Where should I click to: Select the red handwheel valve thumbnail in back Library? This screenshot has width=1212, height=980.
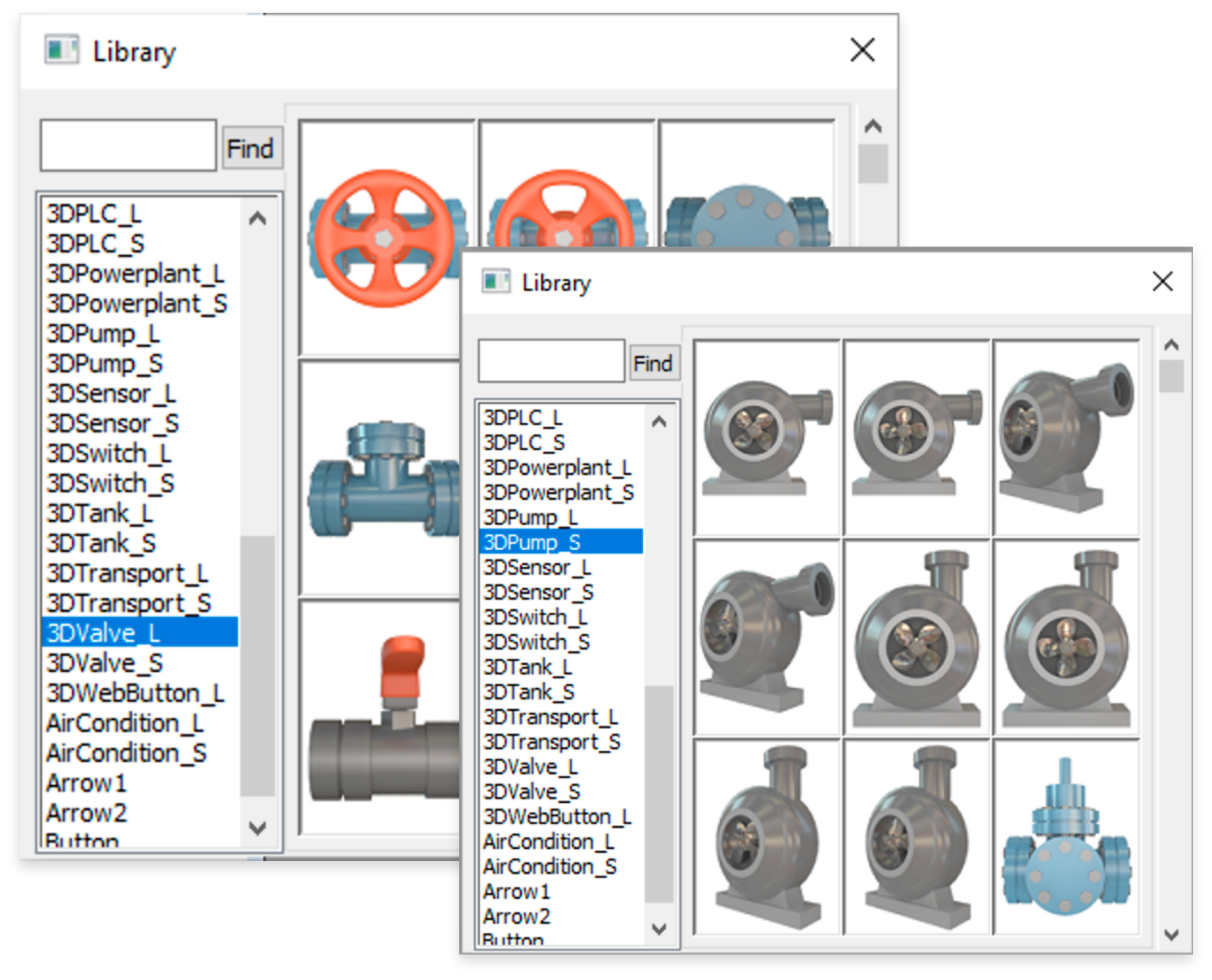pos(385,237)
